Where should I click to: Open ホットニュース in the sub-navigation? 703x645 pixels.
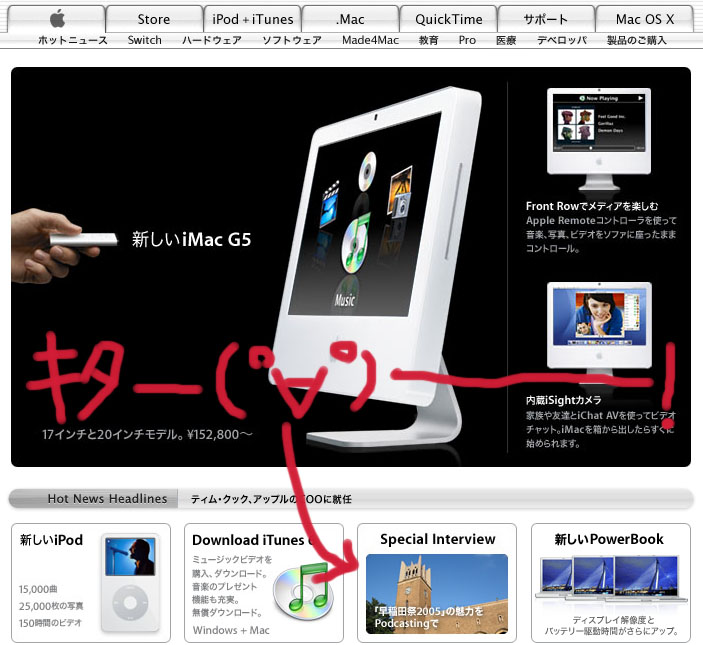[x=73, y=40]
